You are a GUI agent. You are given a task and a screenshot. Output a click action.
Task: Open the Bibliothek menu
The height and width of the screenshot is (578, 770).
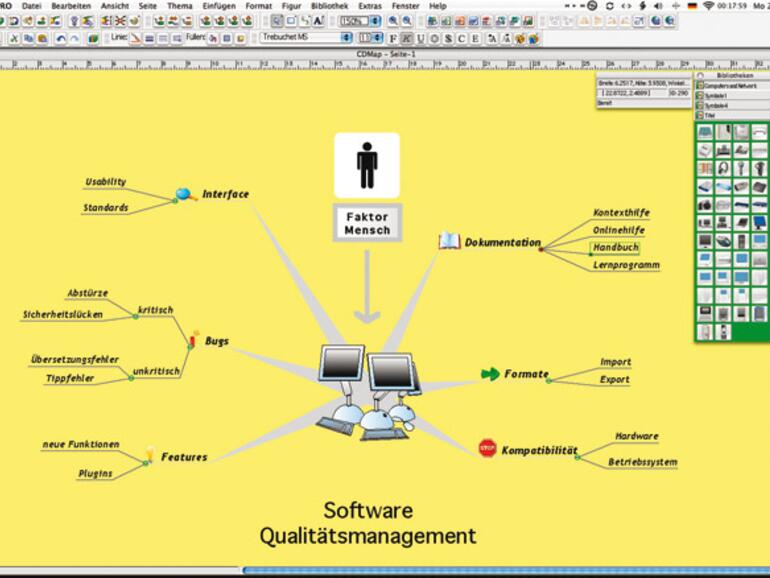[x=330, y=6]
